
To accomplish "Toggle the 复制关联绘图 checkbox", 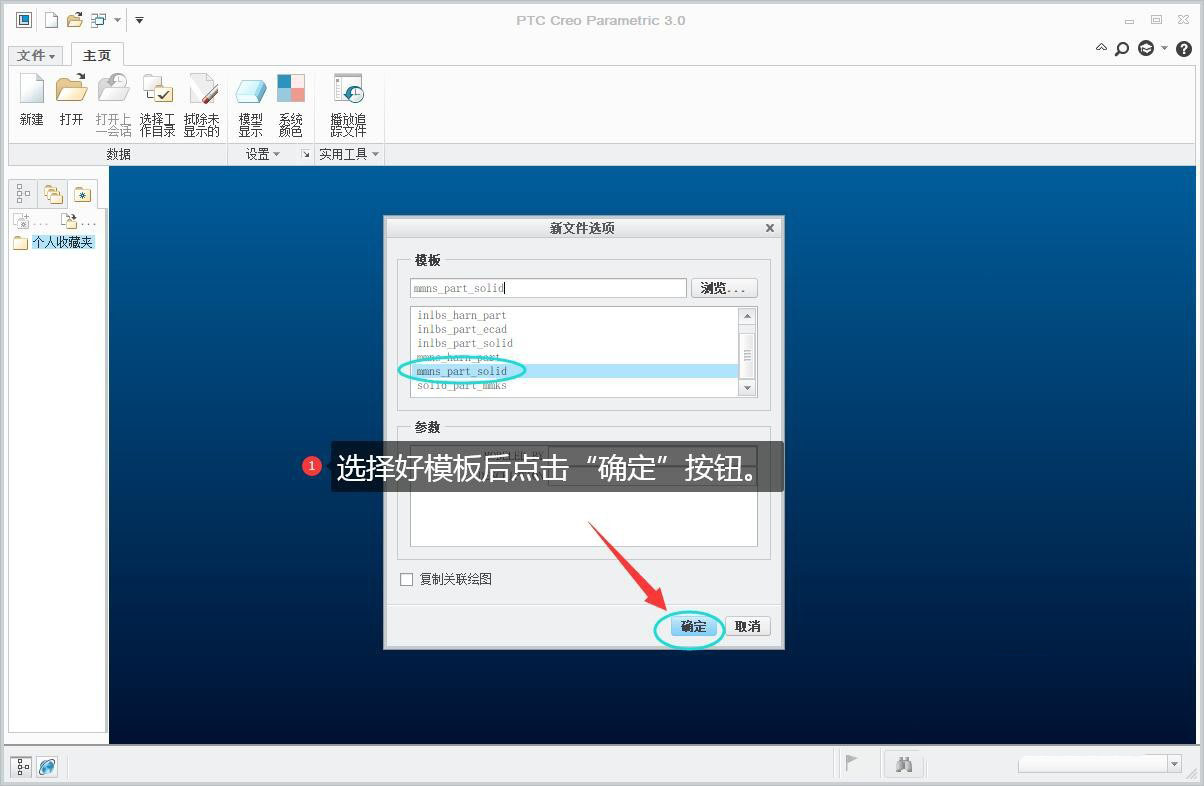I will [406, 579].
